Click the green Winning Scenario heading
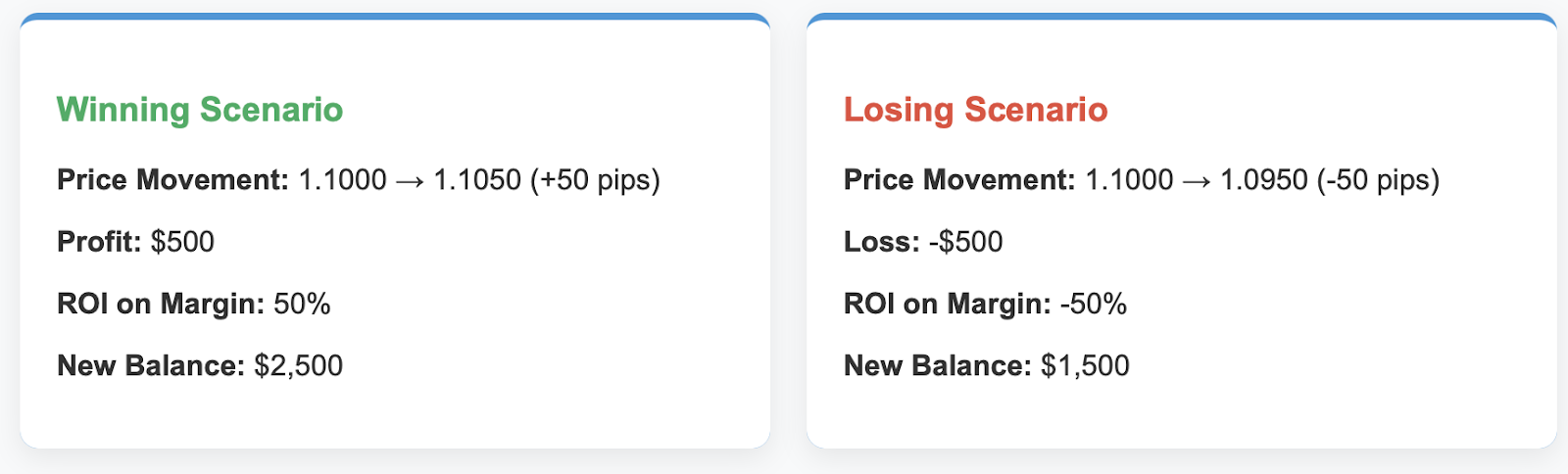Image resolution: width=1568 pixels, height=474 pixels. (200, 110)
